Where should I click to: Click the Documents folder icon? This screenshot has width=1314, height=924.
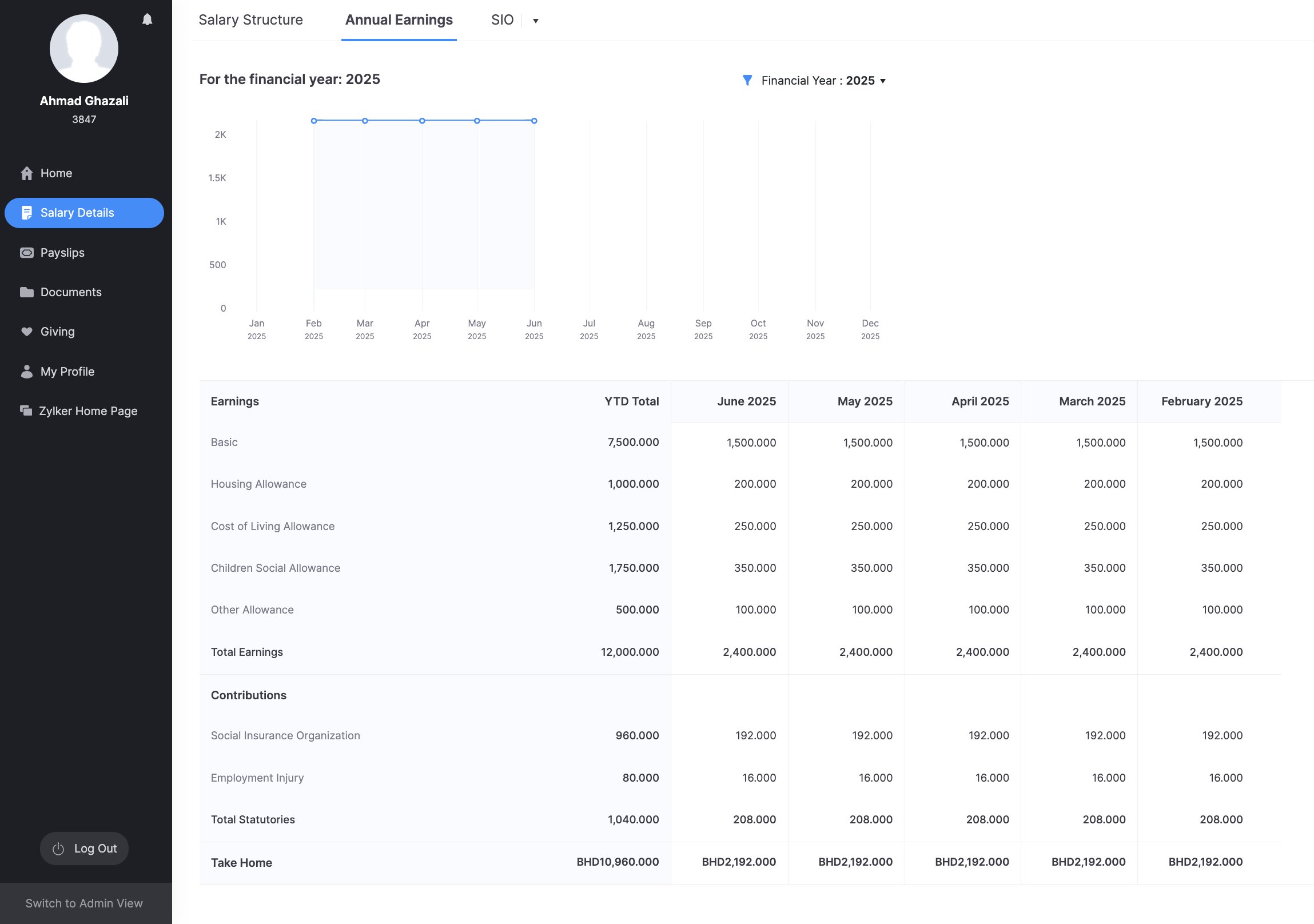point(26,292)
